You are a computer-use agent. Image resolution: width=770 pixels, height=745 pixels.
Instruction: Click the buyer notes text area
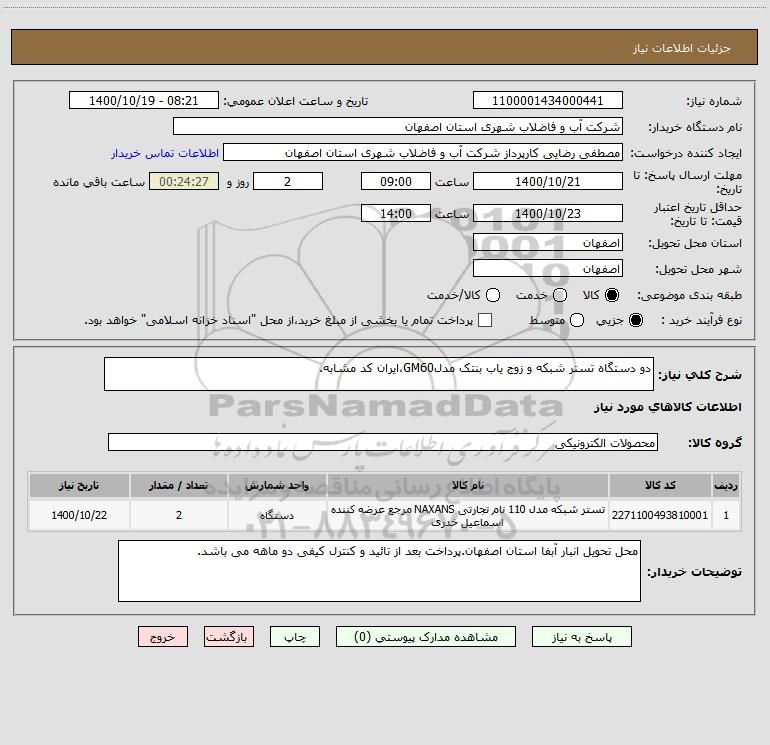click(379, 571)
